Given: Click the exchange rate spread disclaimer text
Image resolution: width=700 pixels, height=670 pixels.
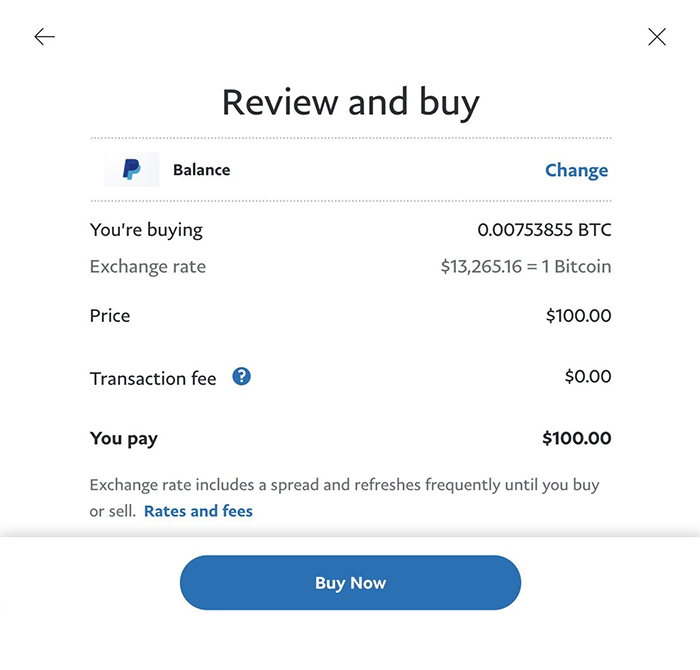Looking at the screenshot, I should click(x=344, y=485).
